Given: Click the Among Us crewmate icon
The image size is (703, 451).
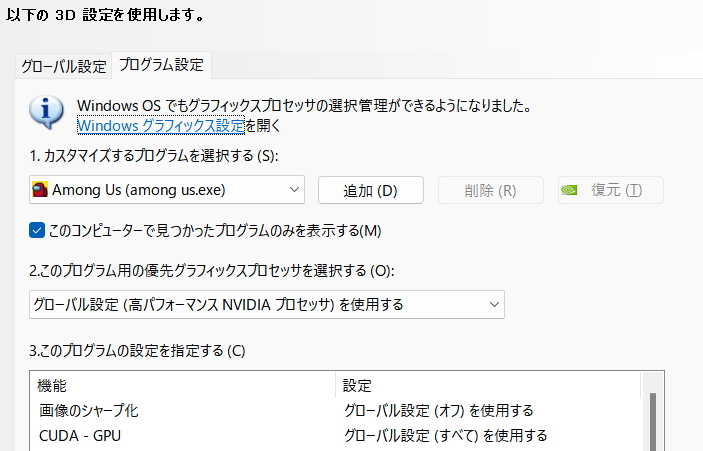Looking at the screenshot, I should coord(40,190).
